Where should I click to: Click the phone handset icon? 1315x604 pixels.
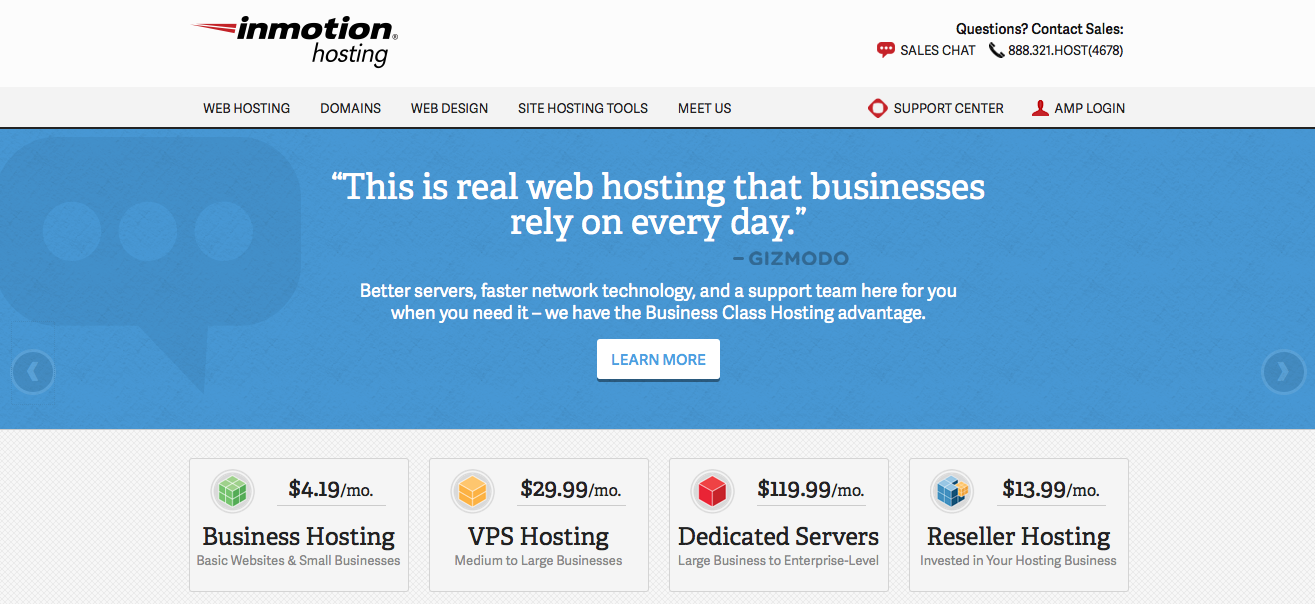(x=996, y=50)
